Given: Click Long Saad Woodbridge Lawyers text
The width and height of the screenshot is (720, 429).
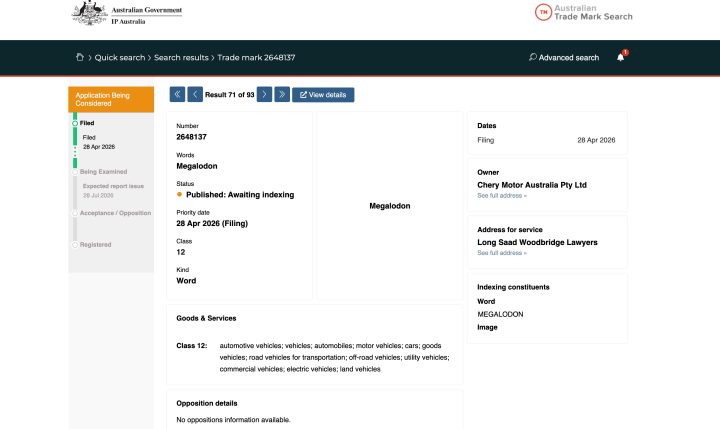Looking at the screenshot, I should (x=537, y=243).
